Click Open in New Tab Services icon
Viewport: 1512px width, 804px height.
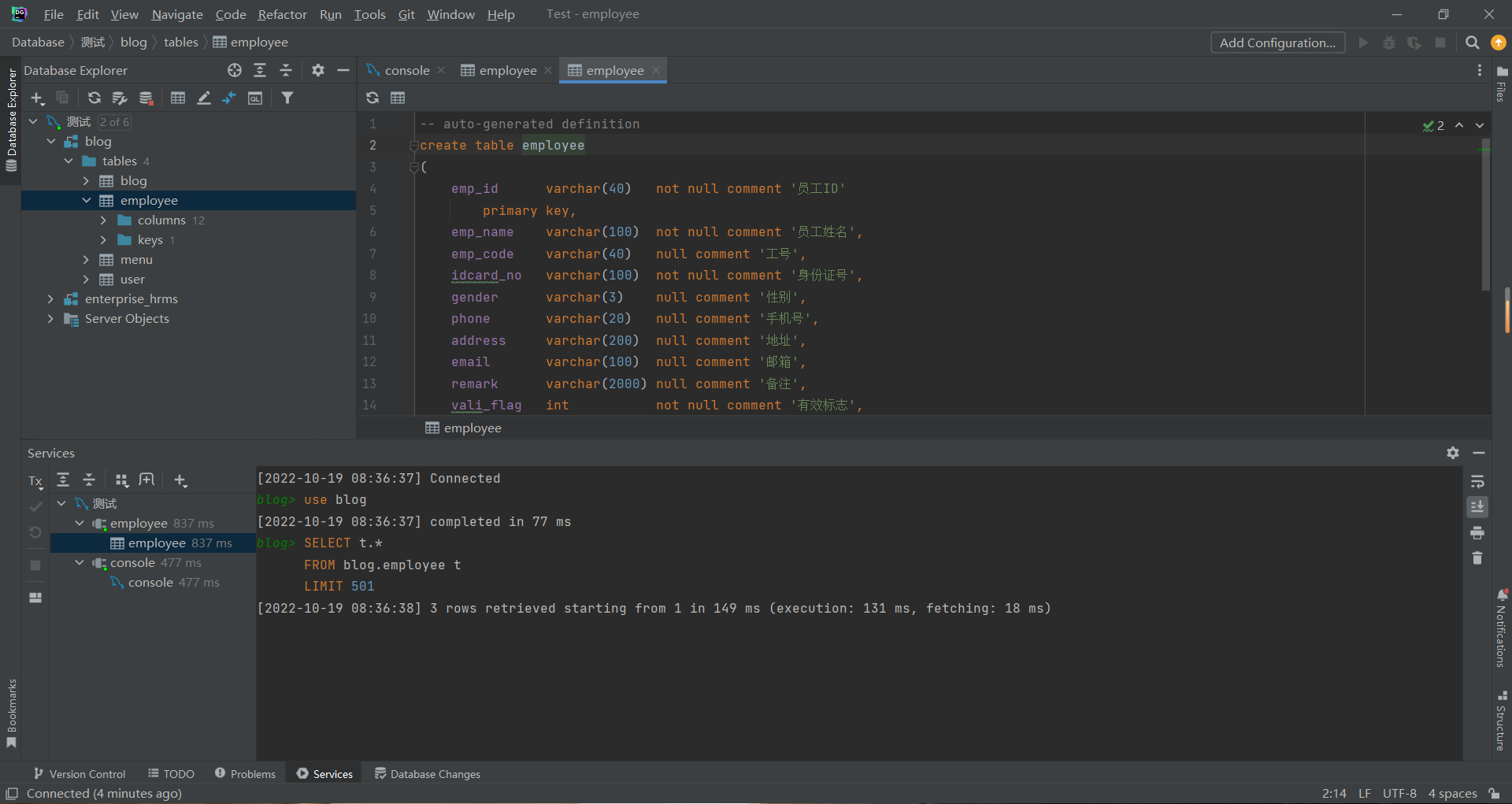tap(146, 480)
